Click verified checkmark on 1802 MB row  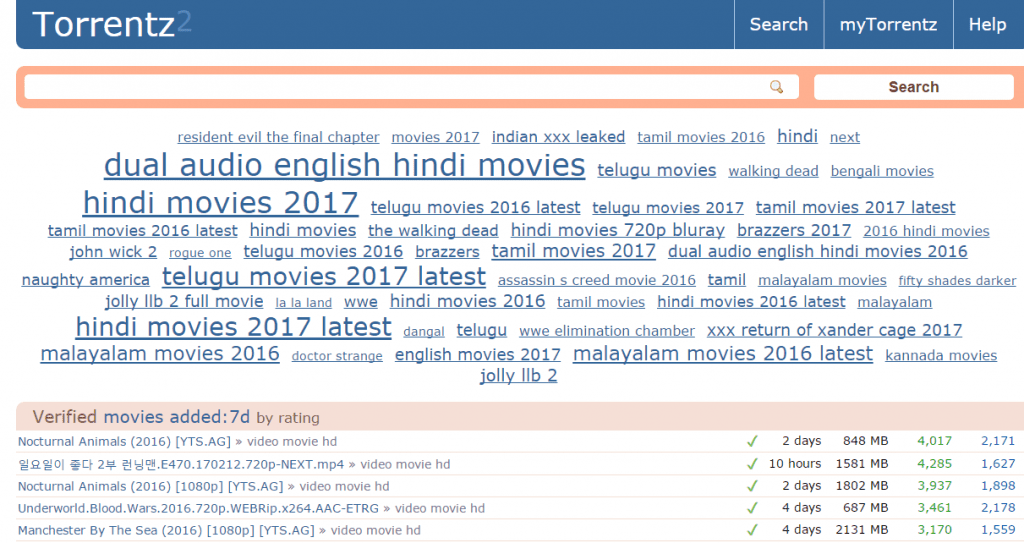[752, 485]
